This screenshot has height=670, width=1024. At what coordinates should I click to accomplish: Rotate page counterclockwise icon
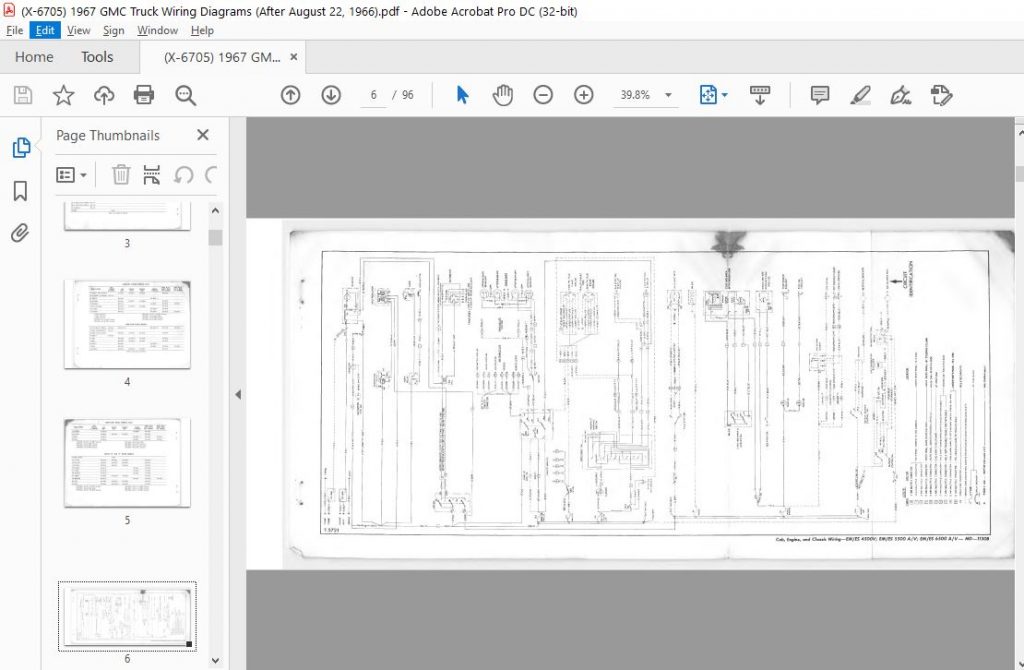coord(184,175)
